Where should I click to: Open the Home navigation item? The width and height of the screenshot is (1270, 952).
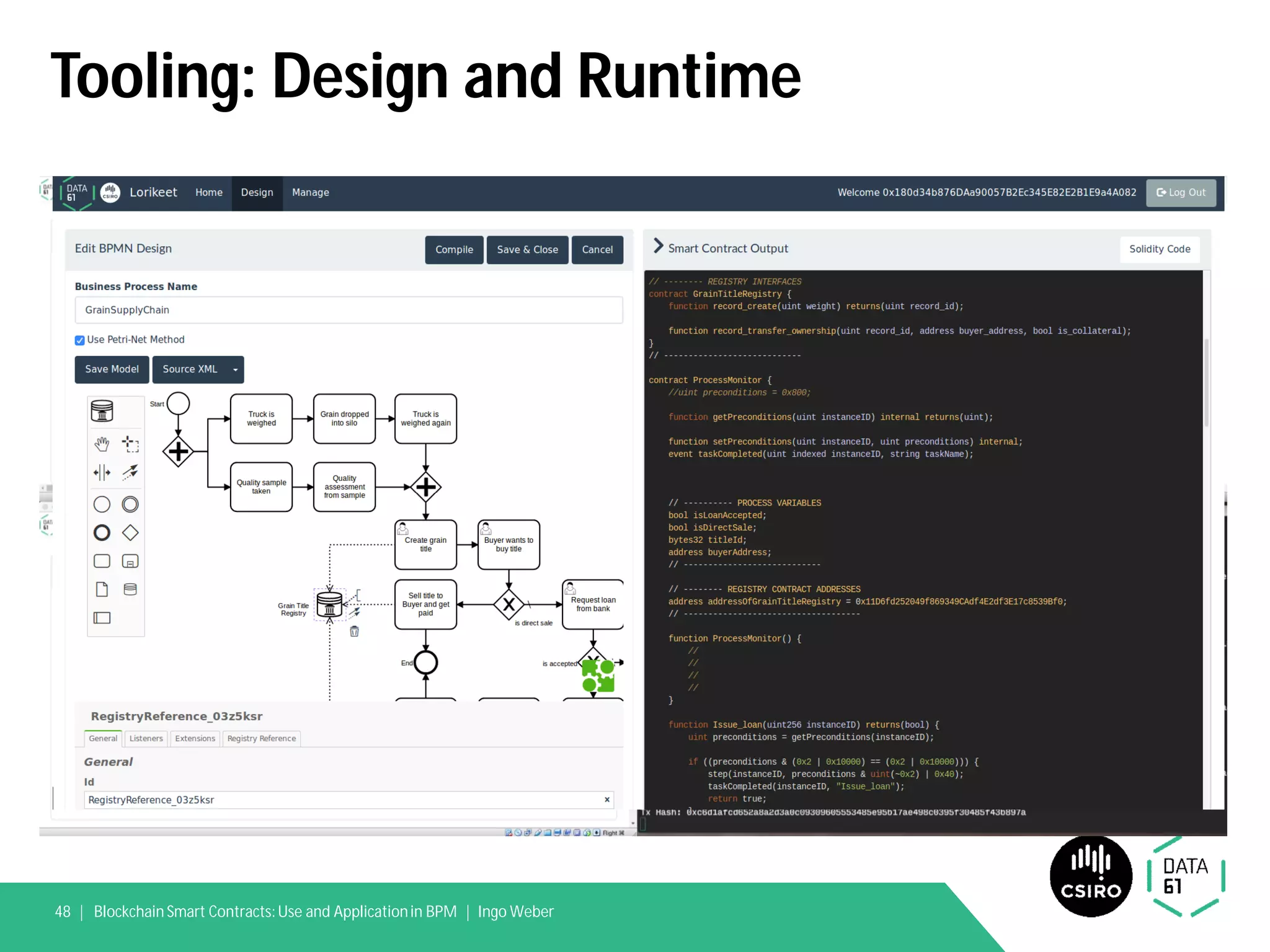coord(209,193)
